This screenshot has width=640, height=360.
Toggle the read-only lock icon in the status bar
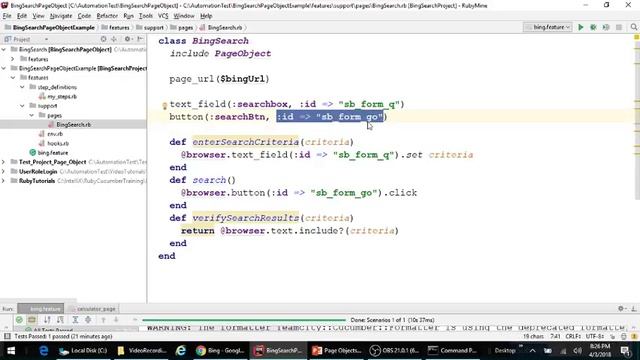613,336
